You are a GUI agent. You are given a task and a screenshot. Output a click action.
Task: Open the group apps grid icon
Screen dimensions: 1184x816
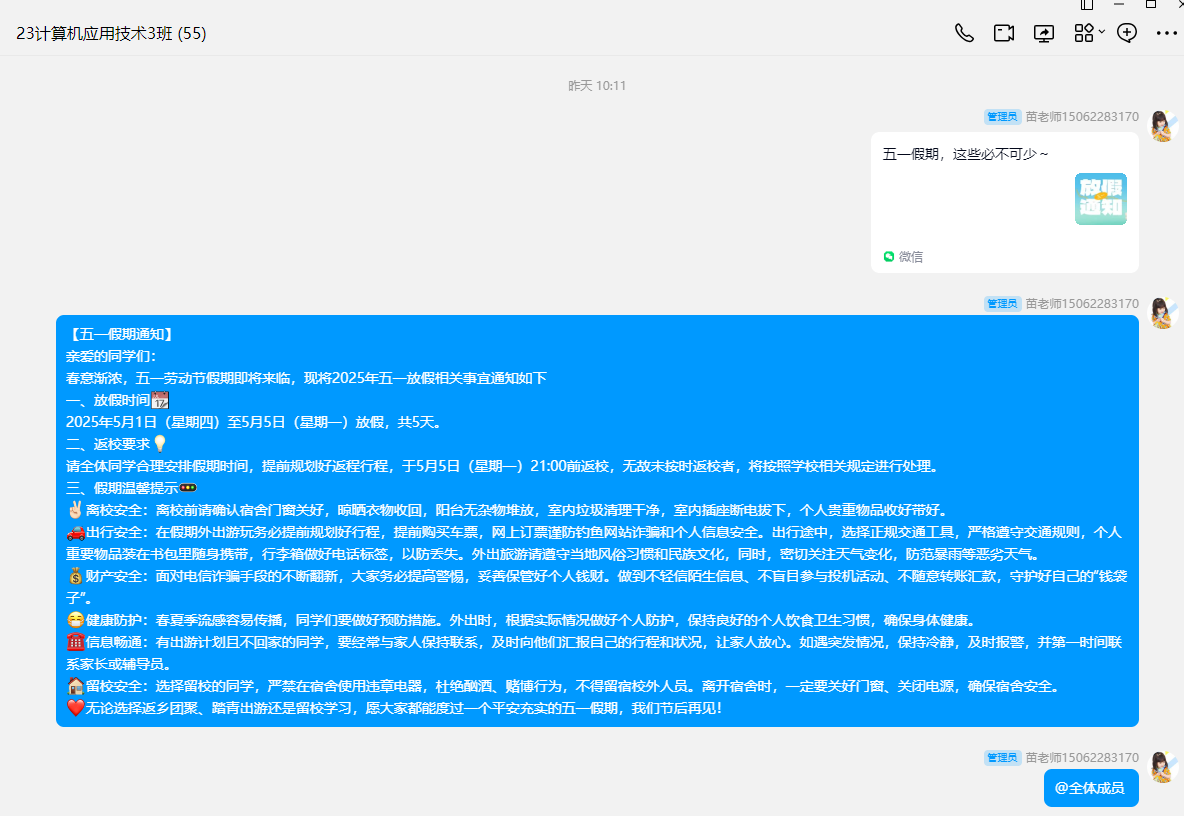point(1084,33)
